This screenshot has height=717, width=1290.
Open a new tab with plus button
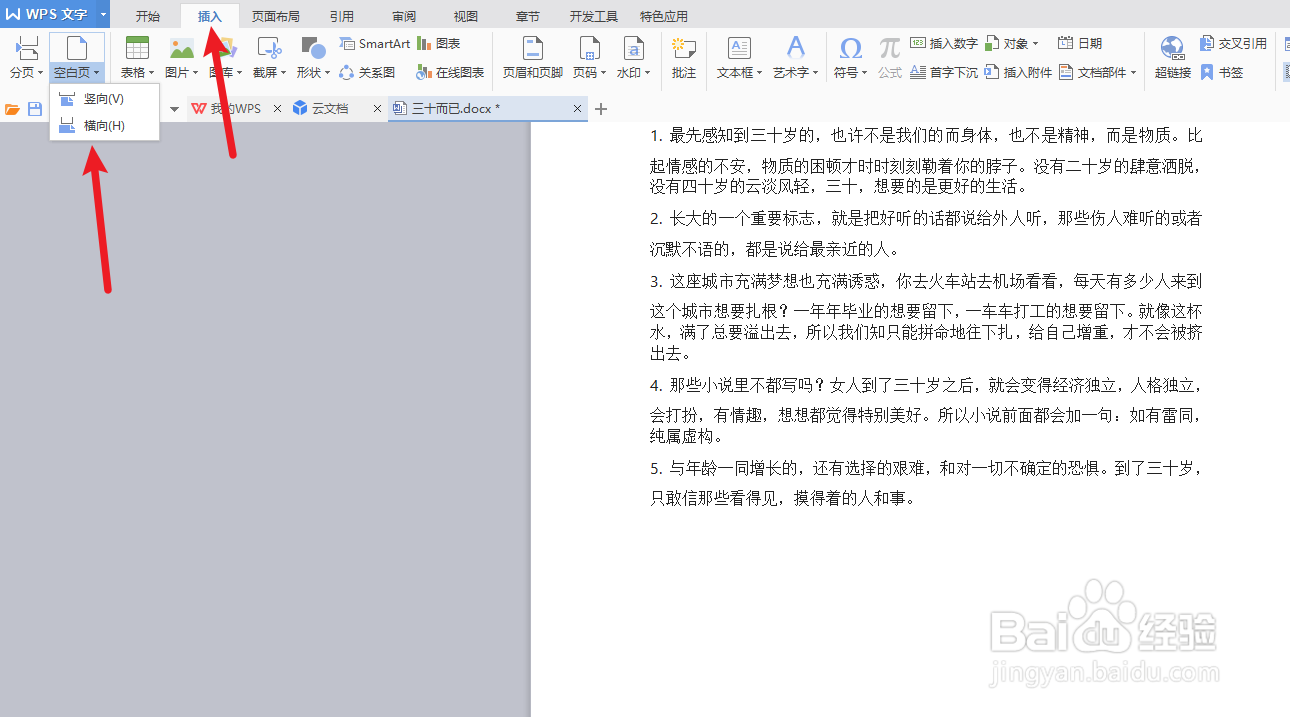pyautogui.click(x=601, y=109)
